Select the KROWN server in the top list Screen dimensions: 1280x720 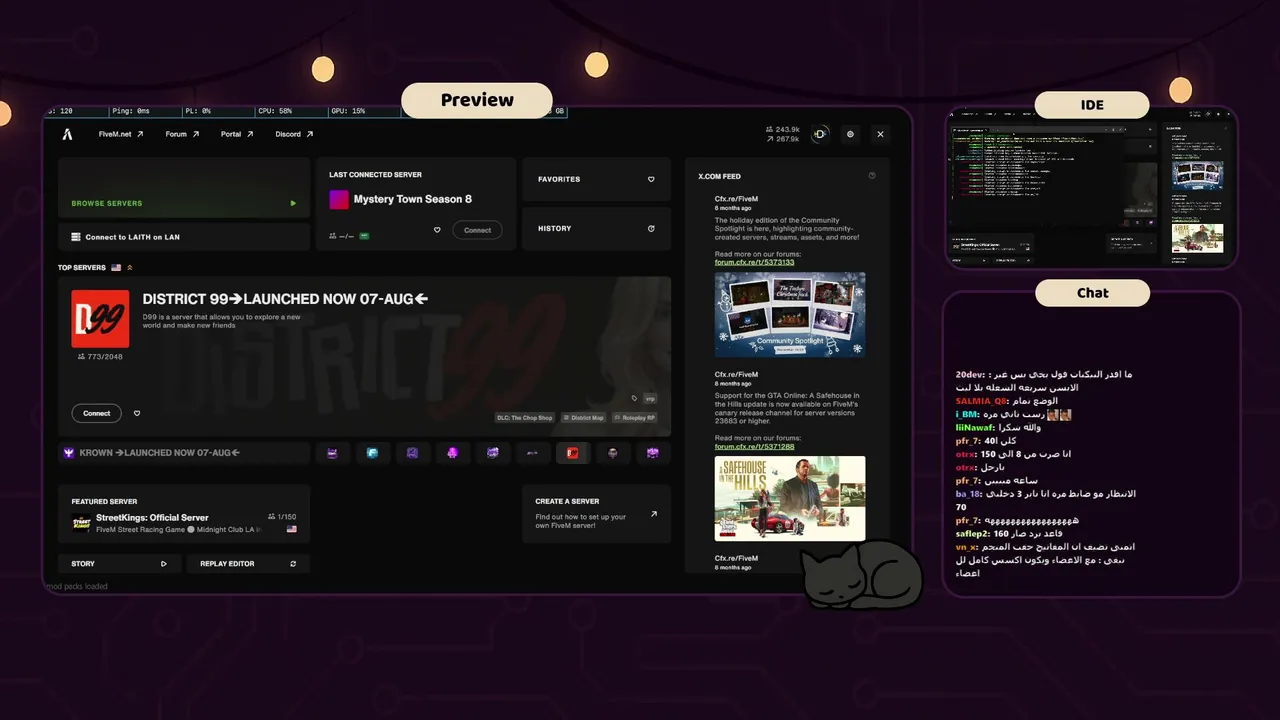click(184, 453)
